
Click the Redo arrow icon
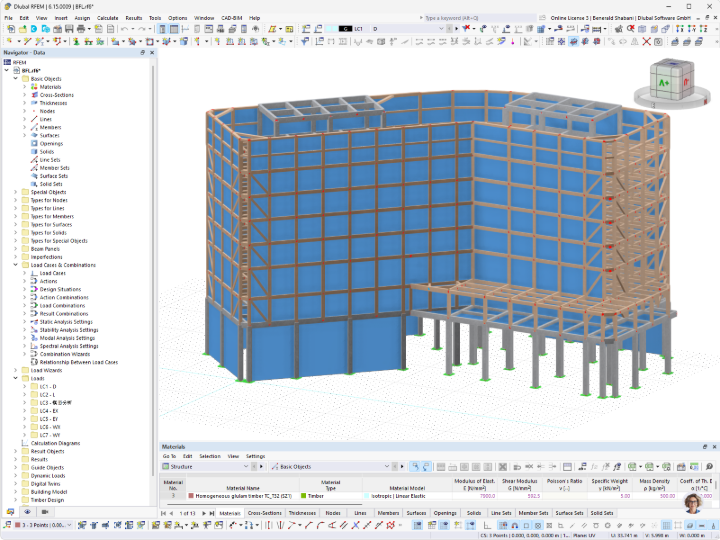(x=142, y=29)
